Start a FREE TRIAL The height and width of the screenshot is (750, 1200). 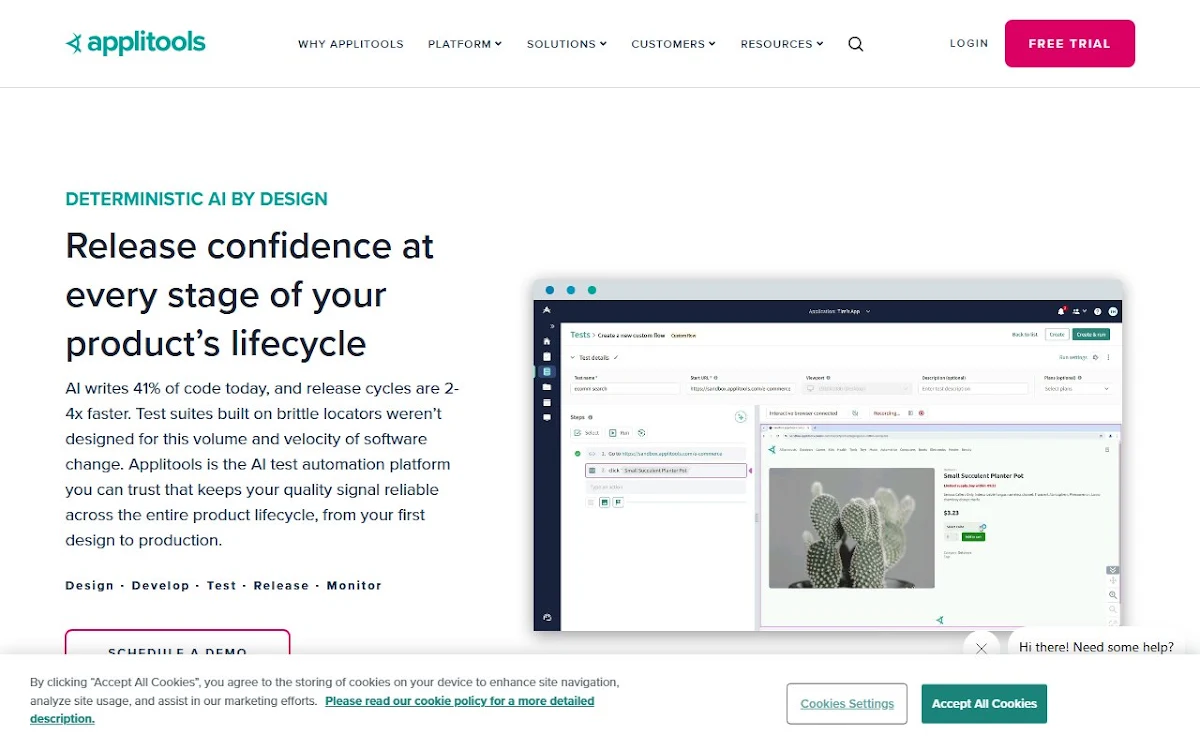click(1070, 43)
